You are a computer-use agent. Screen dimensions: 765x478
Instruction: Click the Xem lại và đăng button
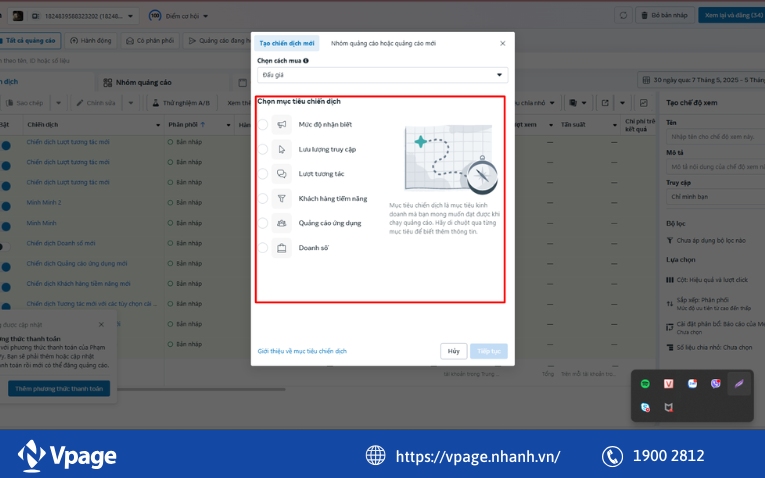pos(732,15)
